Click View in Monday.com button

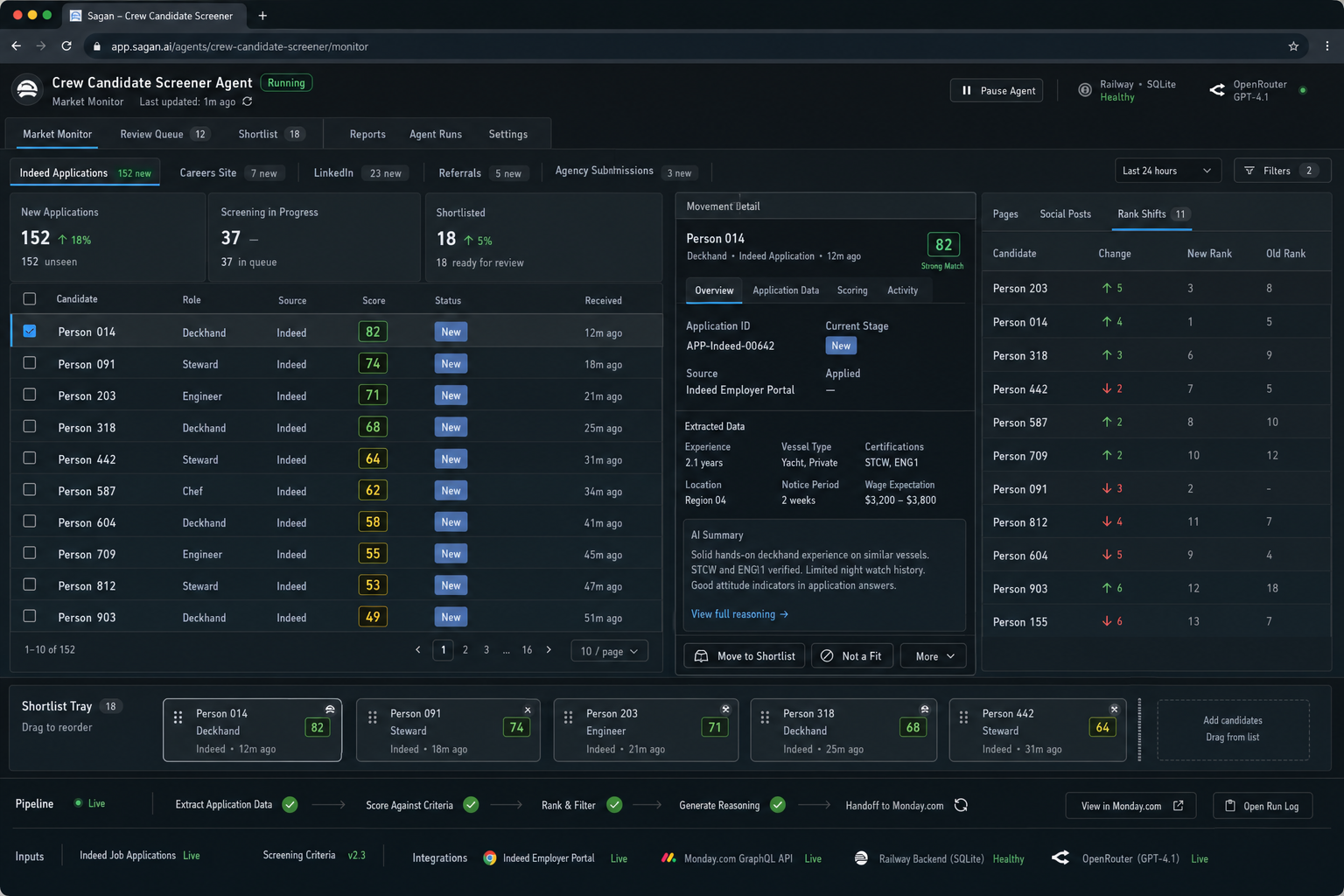point(1130,806)
